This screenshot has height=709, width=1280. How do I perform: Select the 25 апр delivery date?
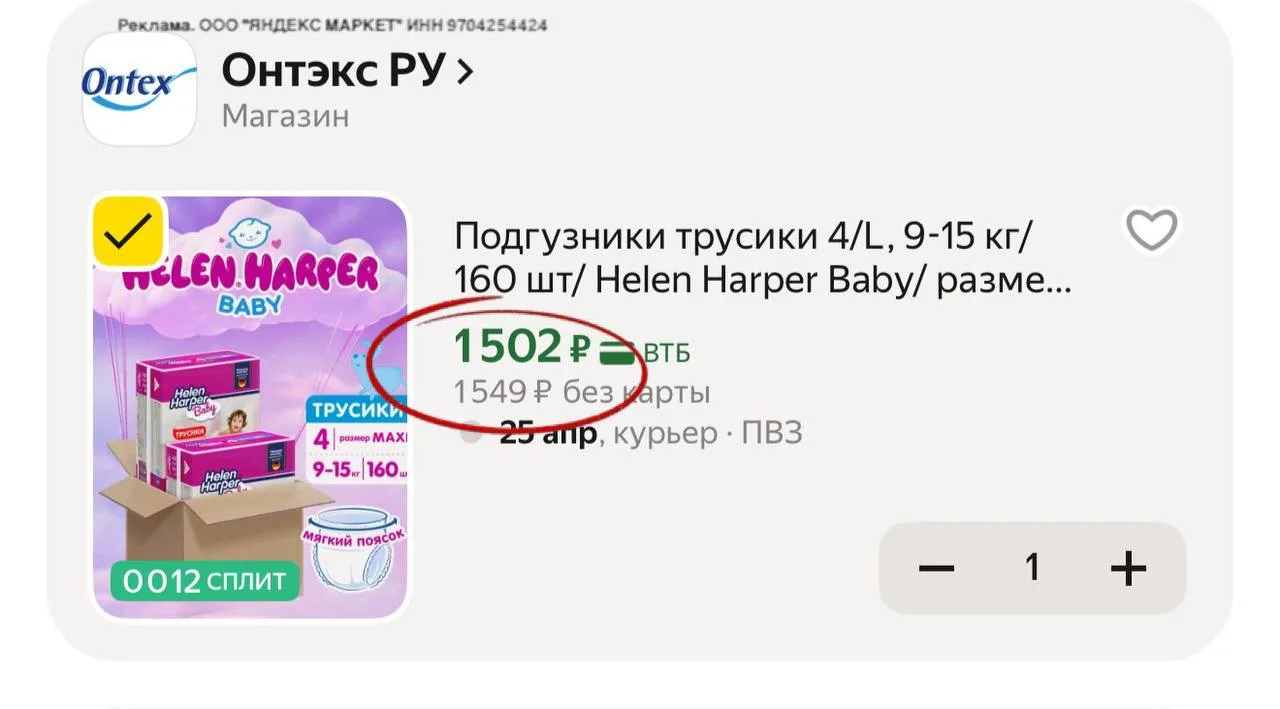pyautogui.click(x=548, y=433)
